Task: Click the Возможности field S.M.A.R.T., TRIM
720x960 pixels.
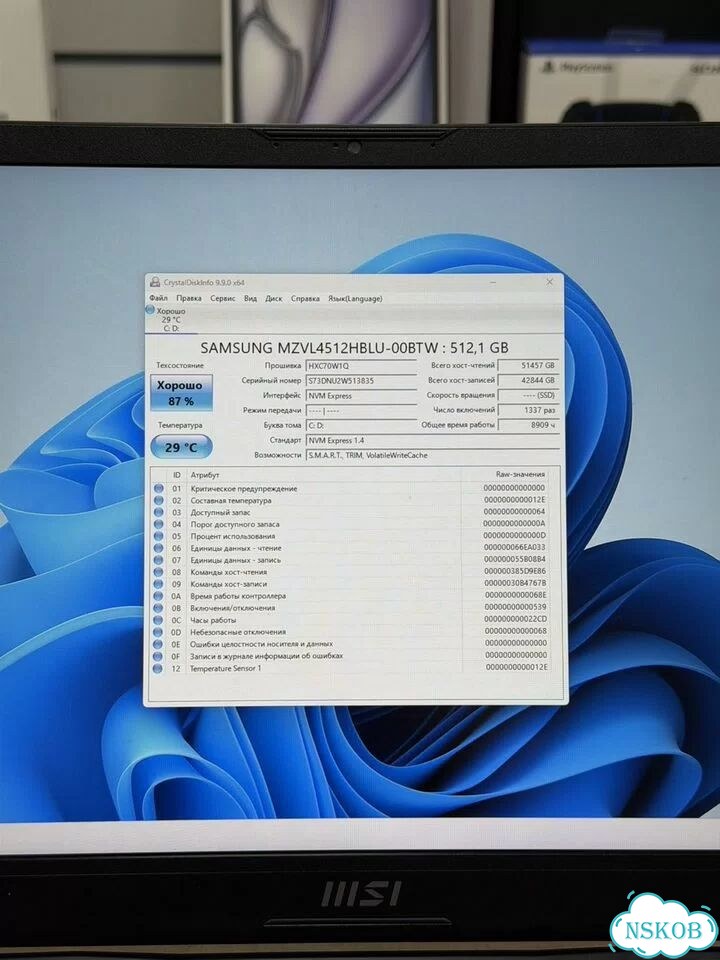Action: coord(432,455)
